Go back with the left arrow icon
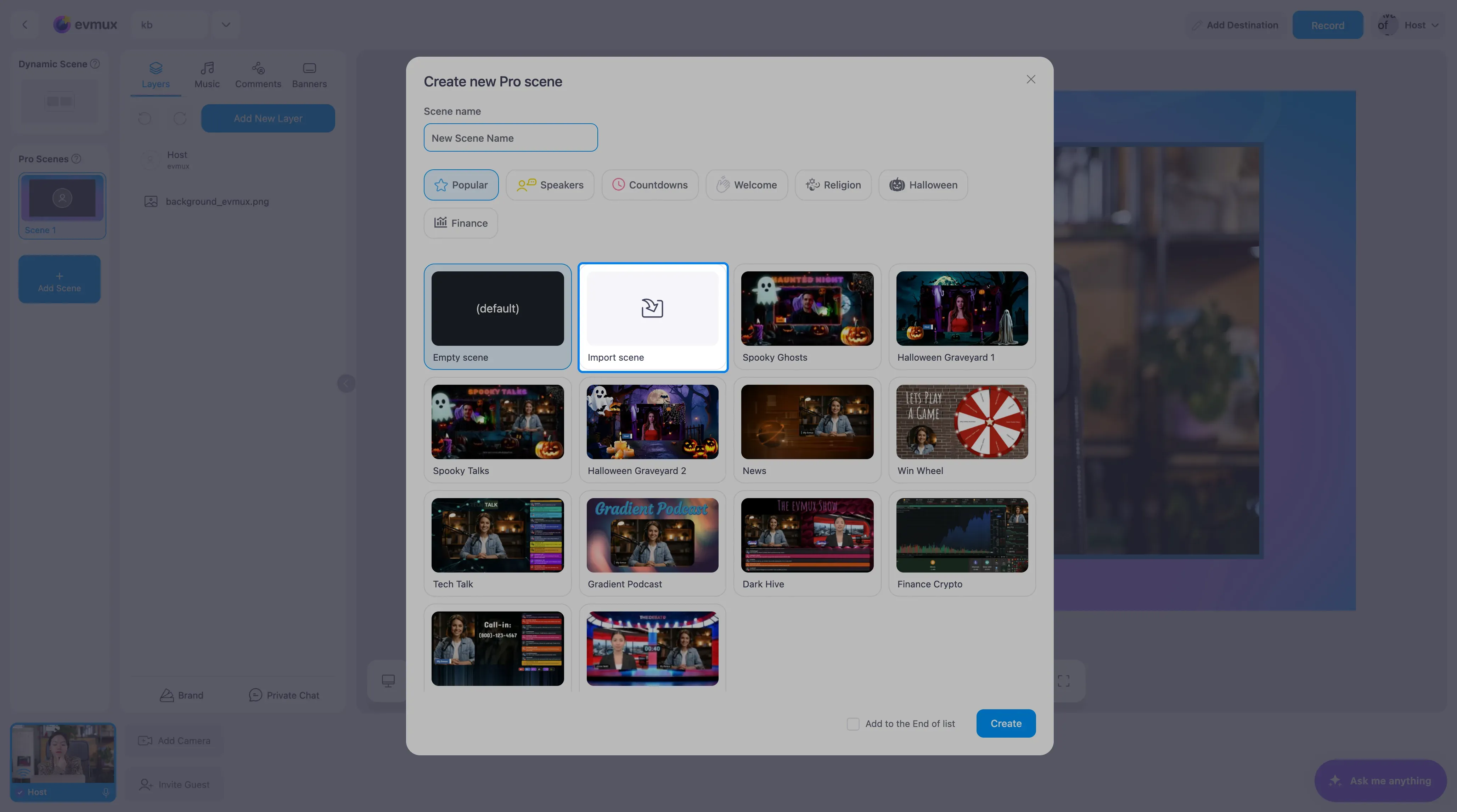Image resolution: width=1457 pixels, height=812 pixels. 24,25
